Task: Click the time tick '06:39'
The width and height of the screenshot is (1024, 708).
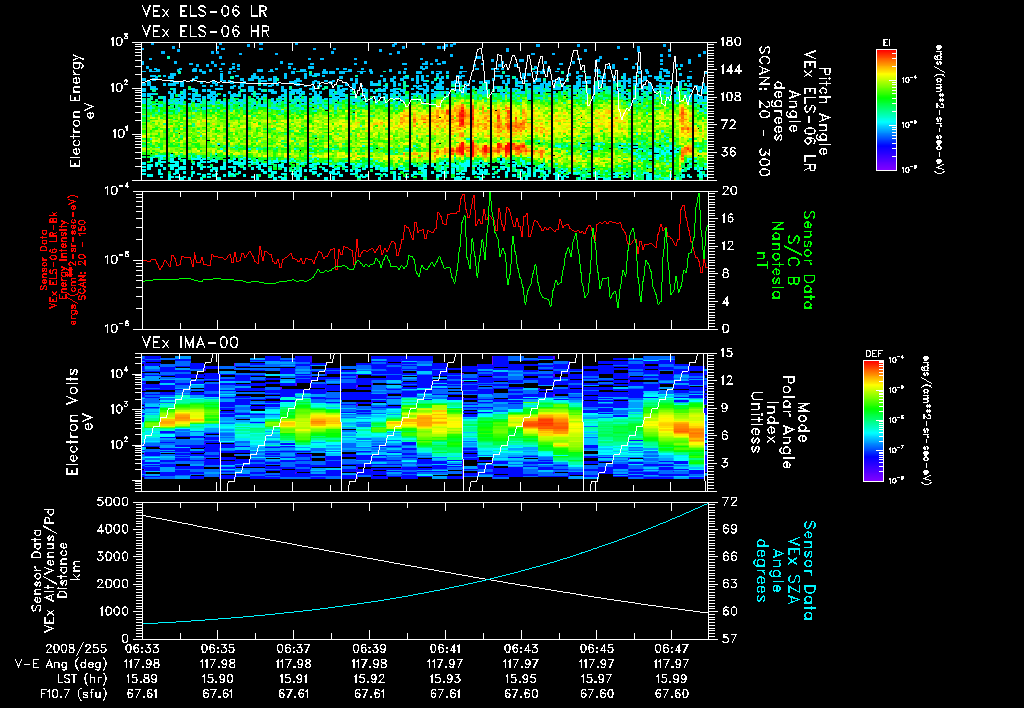Action: click(x=369, y=649)
